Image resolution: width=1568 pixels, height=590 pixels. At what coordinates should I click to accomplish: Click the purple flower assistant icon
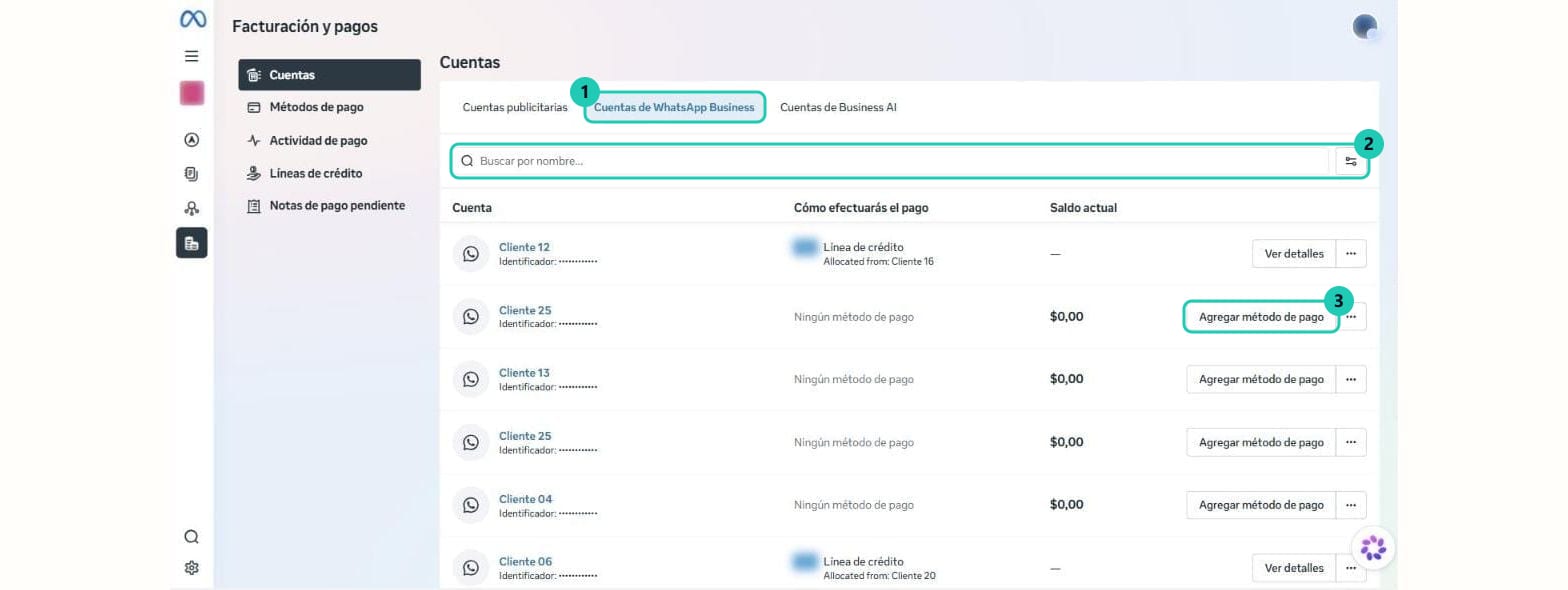pyautogui.click(x=1373, y=547)
